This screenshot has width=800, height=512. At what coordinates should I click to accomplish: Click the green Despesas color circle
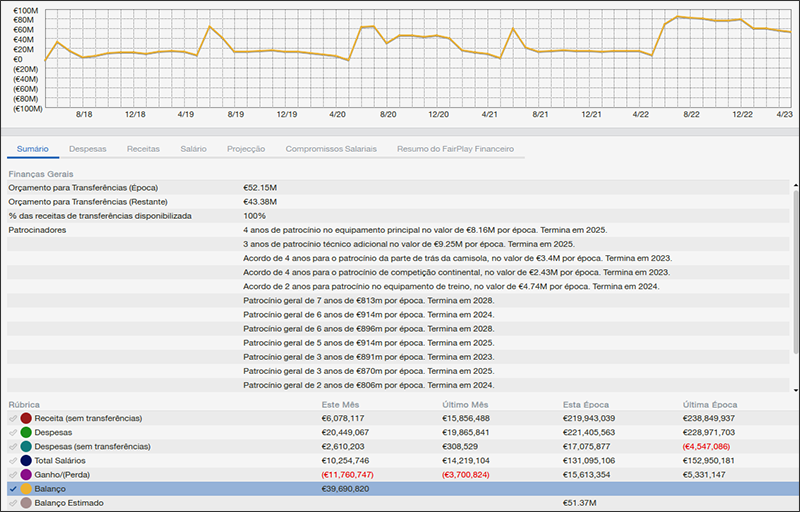[x=26, y=432]
